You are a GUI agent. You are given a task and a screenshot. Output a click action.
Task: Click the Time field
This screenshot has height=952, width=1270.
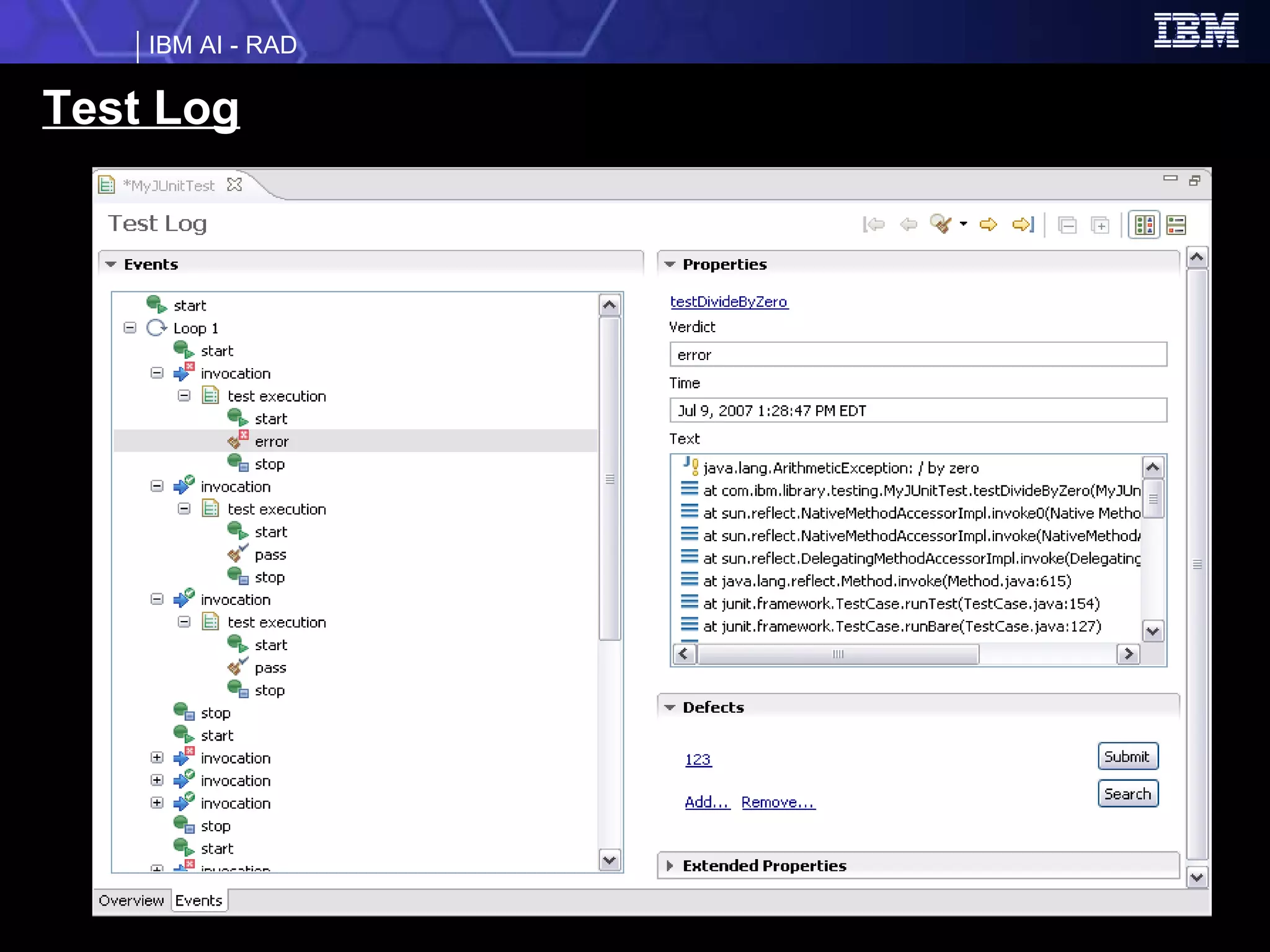918,410
